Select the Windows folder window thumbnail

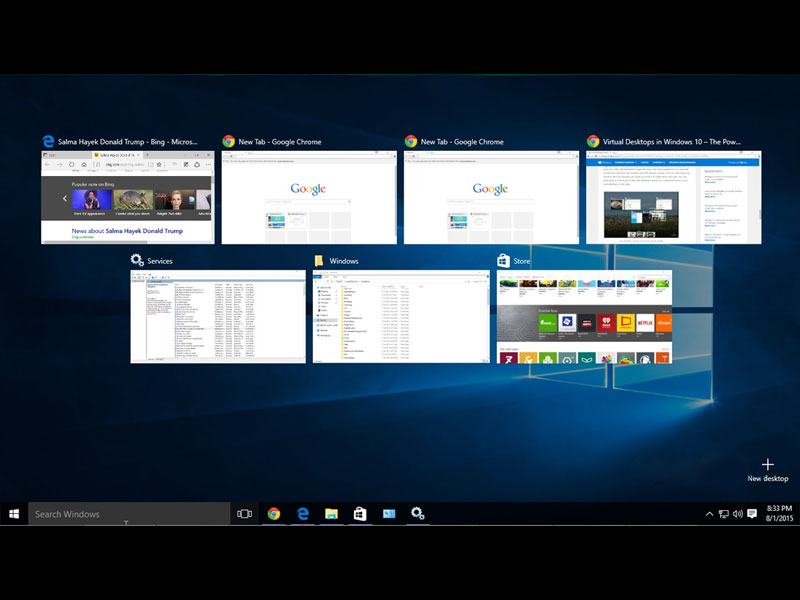pos(401,316)
